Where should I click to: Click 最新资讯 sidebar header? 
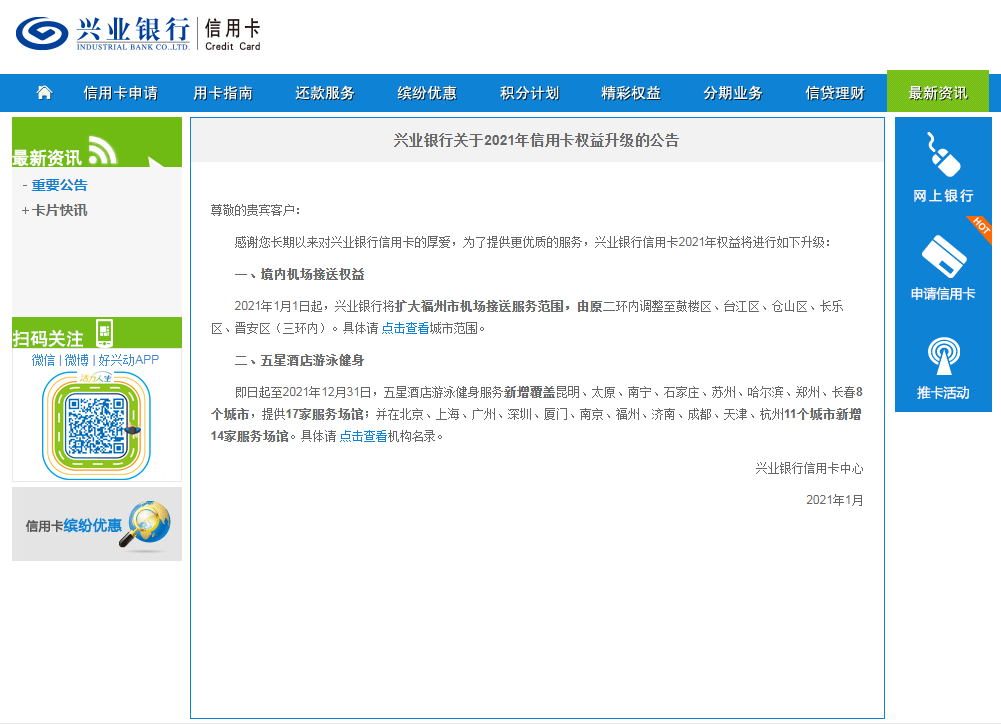click(97, 142)
